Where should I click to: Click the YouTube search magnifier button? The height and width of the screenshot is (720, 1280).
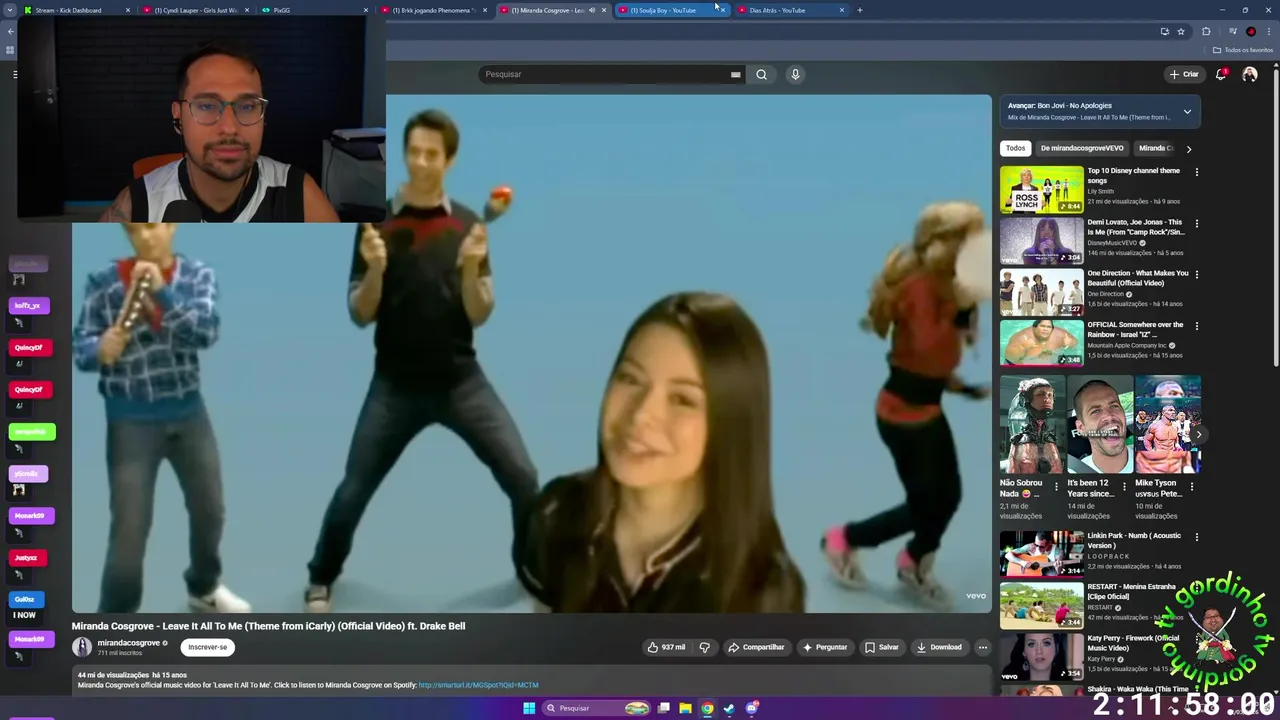point(761,74)
